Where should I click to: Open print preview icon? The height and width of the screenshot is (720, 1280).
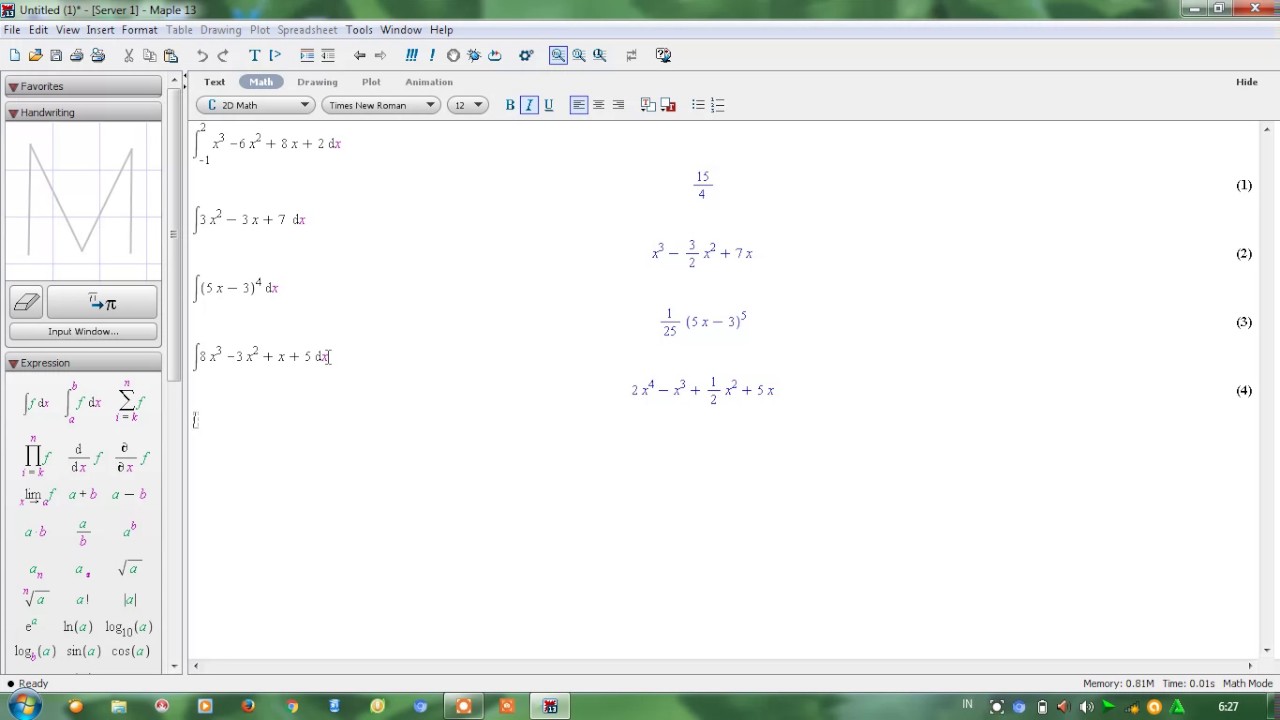coord(98,55)
